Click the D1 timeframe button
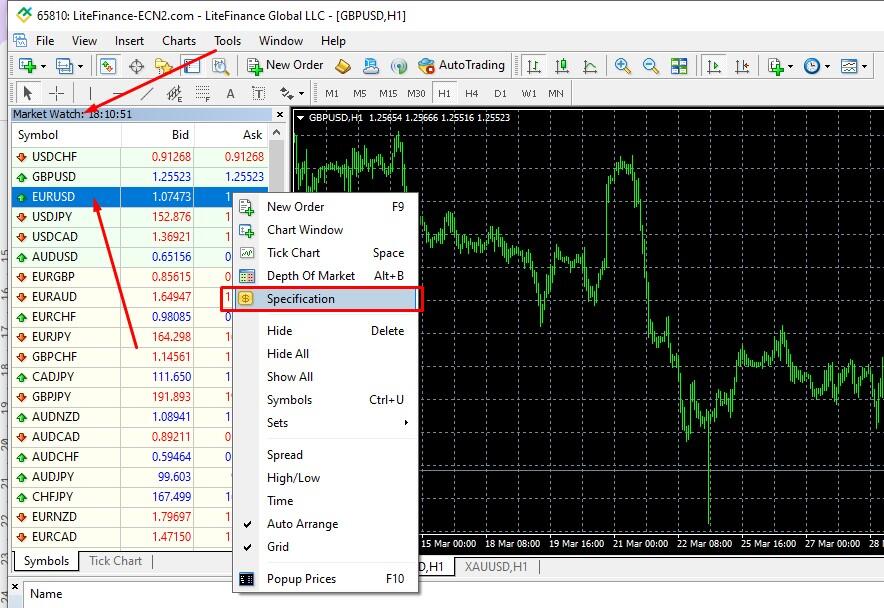 501,92
